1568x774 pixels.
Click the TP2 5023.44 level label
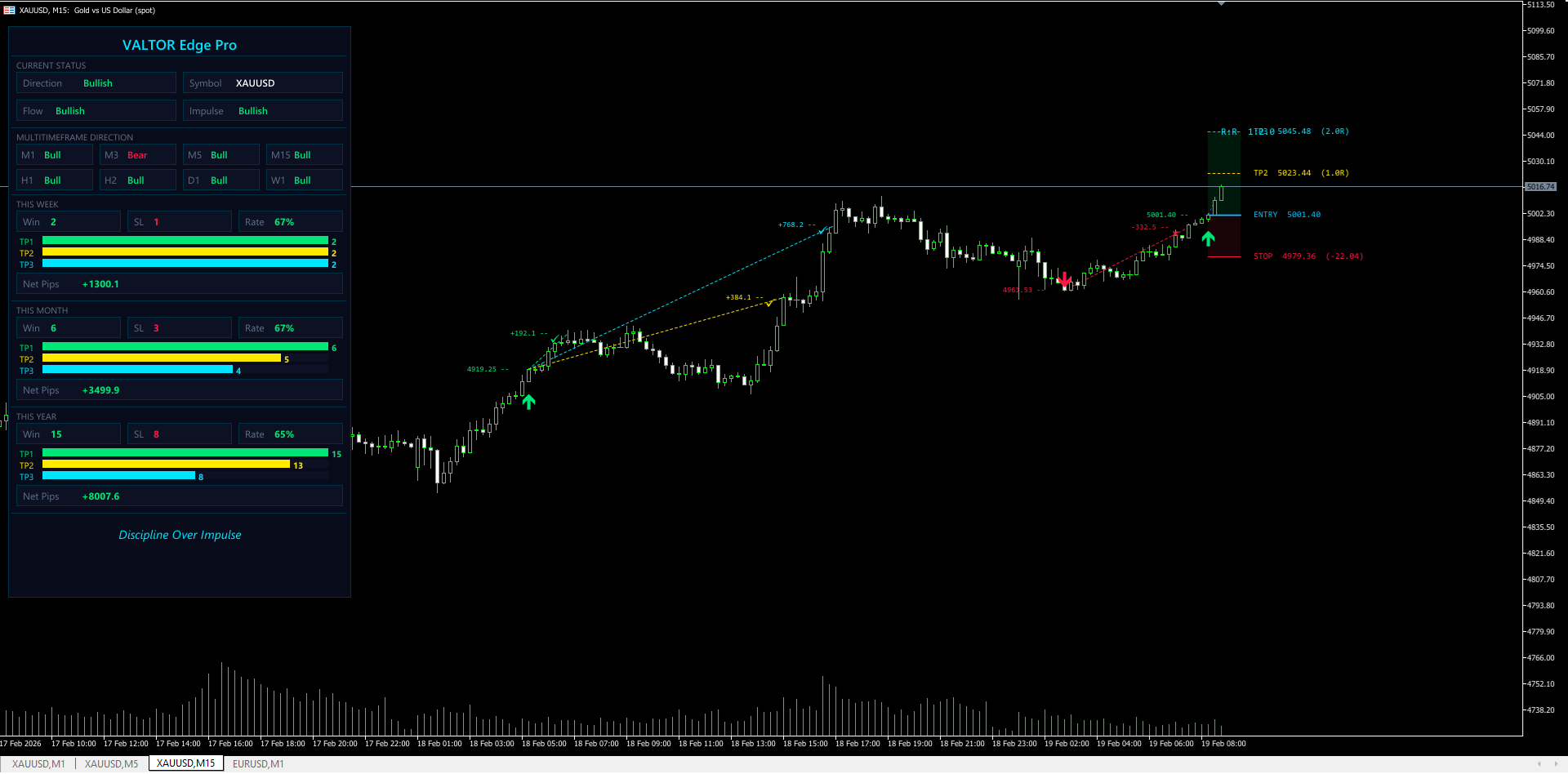[1301, 173]
